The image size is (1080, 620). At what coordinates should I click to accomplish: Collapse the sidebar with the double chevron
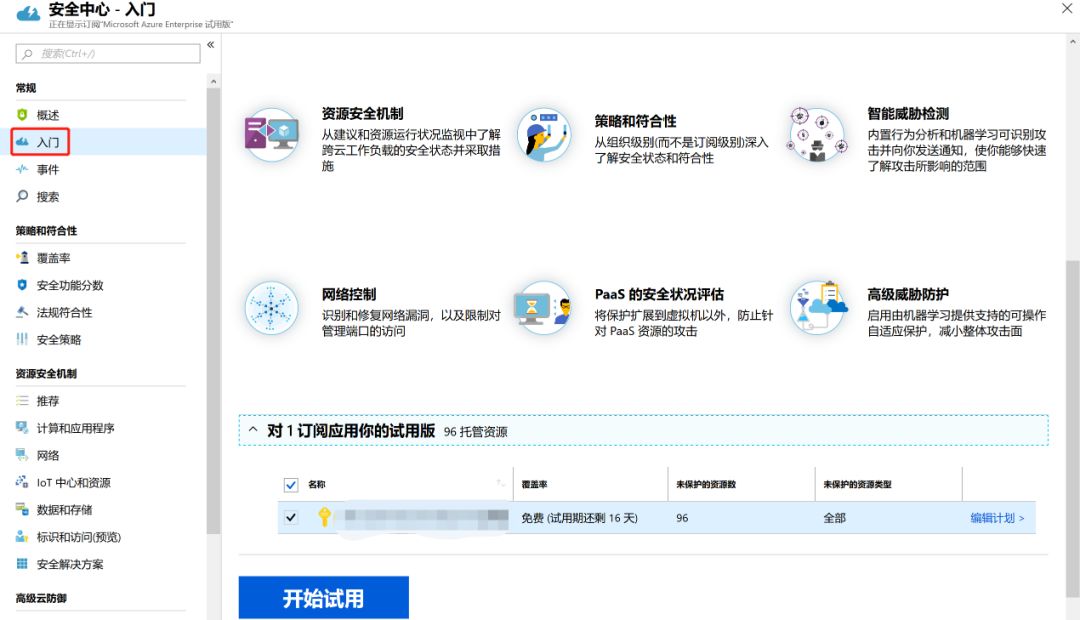(x=211, y=45)
